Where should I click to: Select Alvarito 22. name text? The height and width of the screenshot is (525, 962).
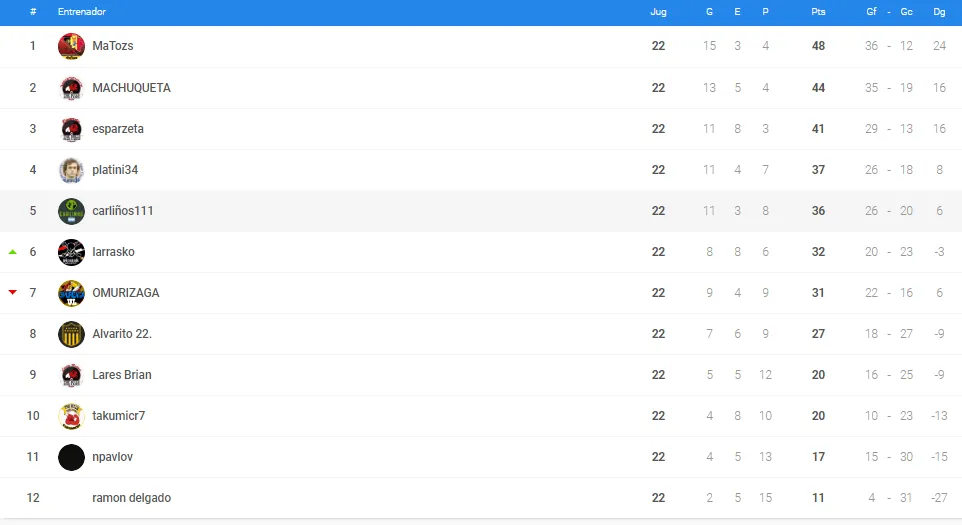pyautogui.click(x=121, y=334)
